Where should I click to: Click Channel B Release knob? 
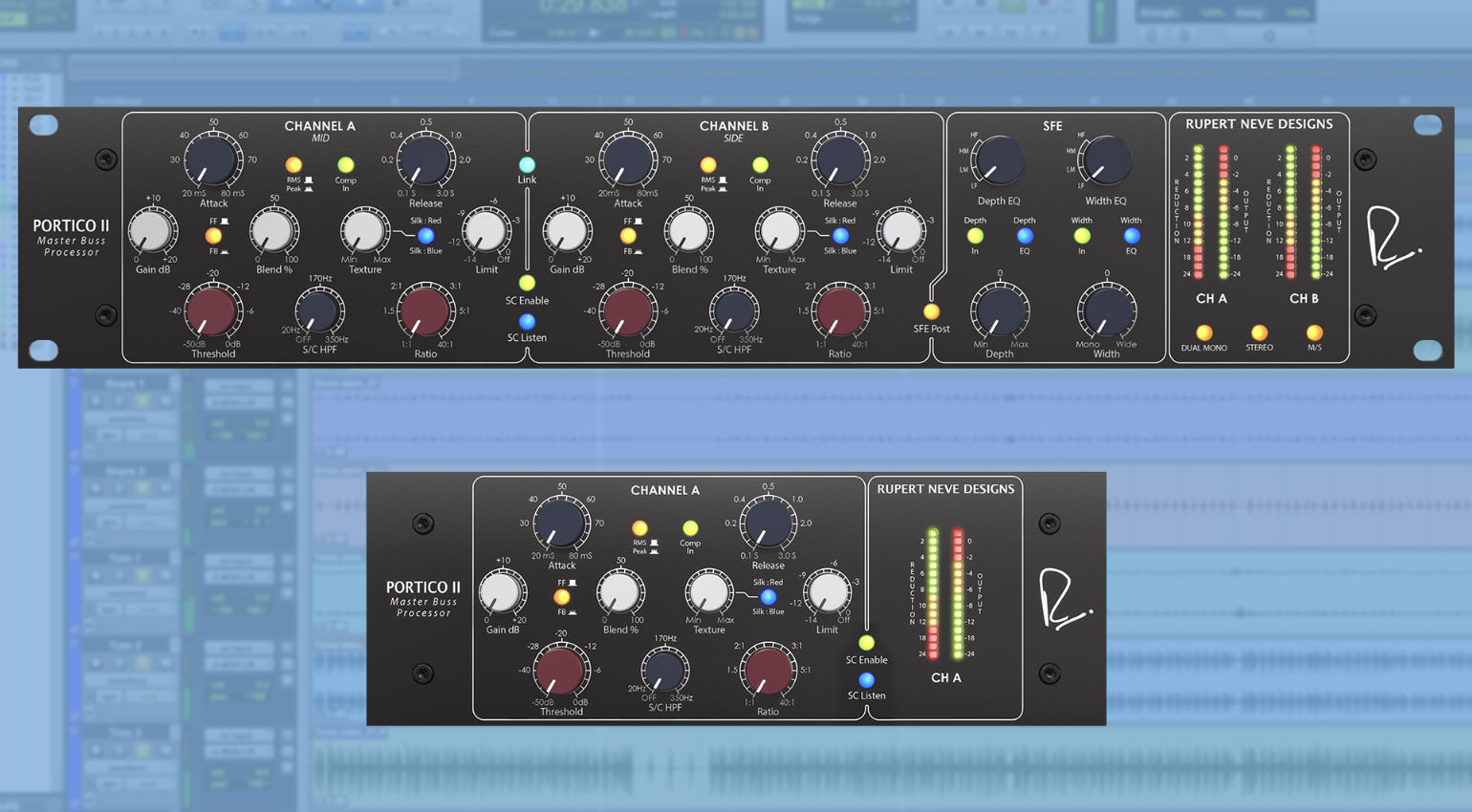pos(840,160)
